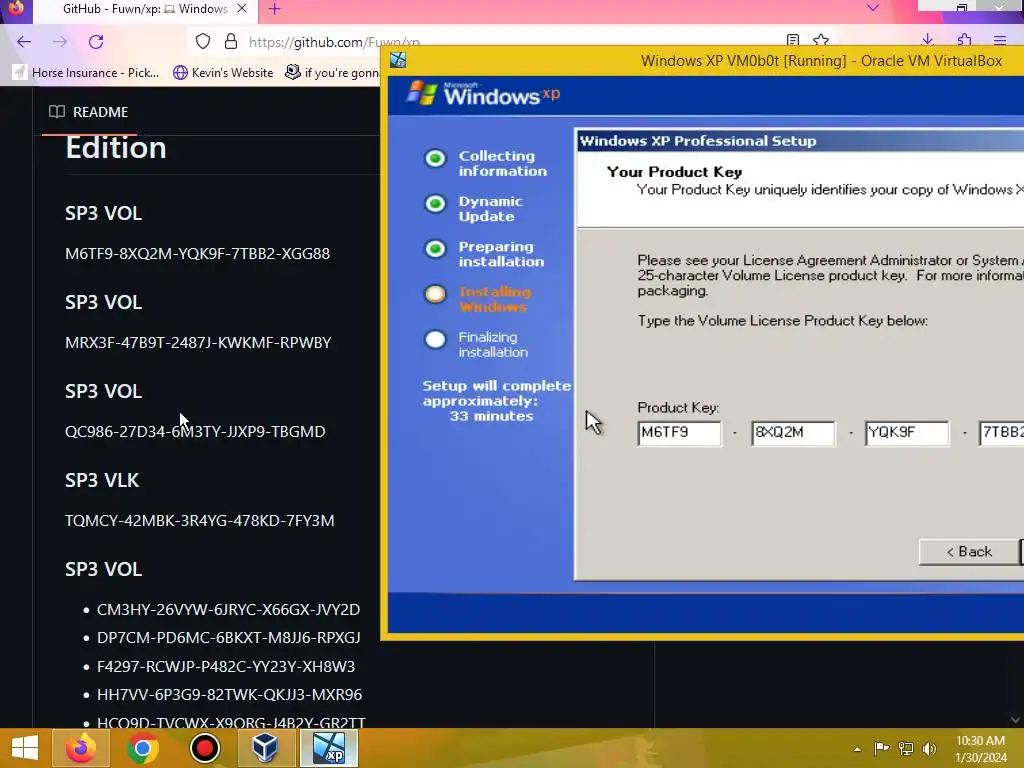Expand the list all tabs chevron
1024x768 pixels.
click(x=872, y=8)
